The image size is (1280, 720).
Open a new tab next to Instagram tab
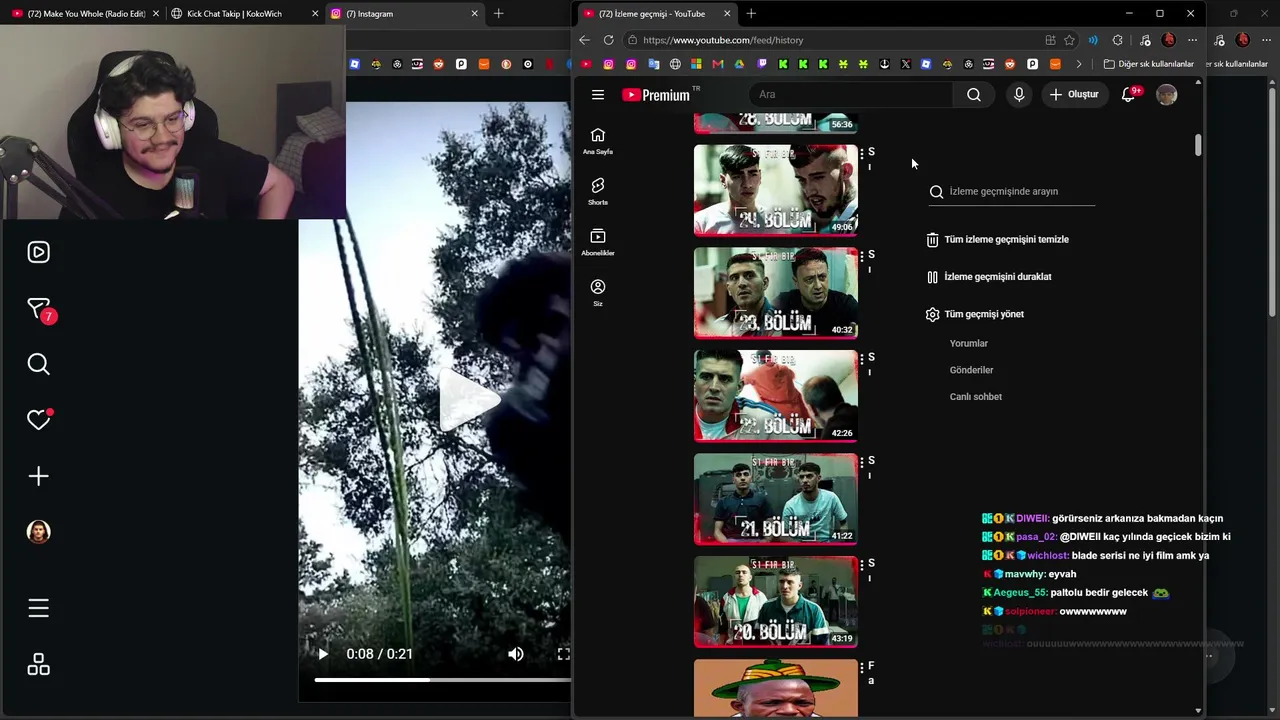[x=498, y=14]
